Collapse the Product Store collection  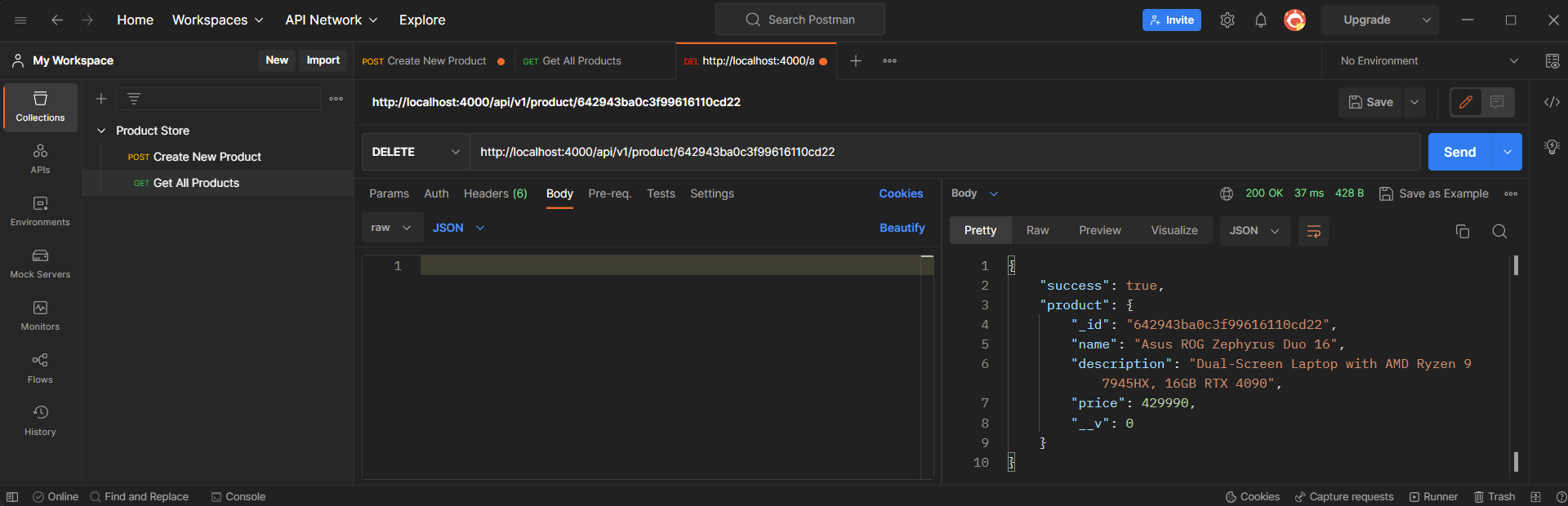tap(101, 131)
